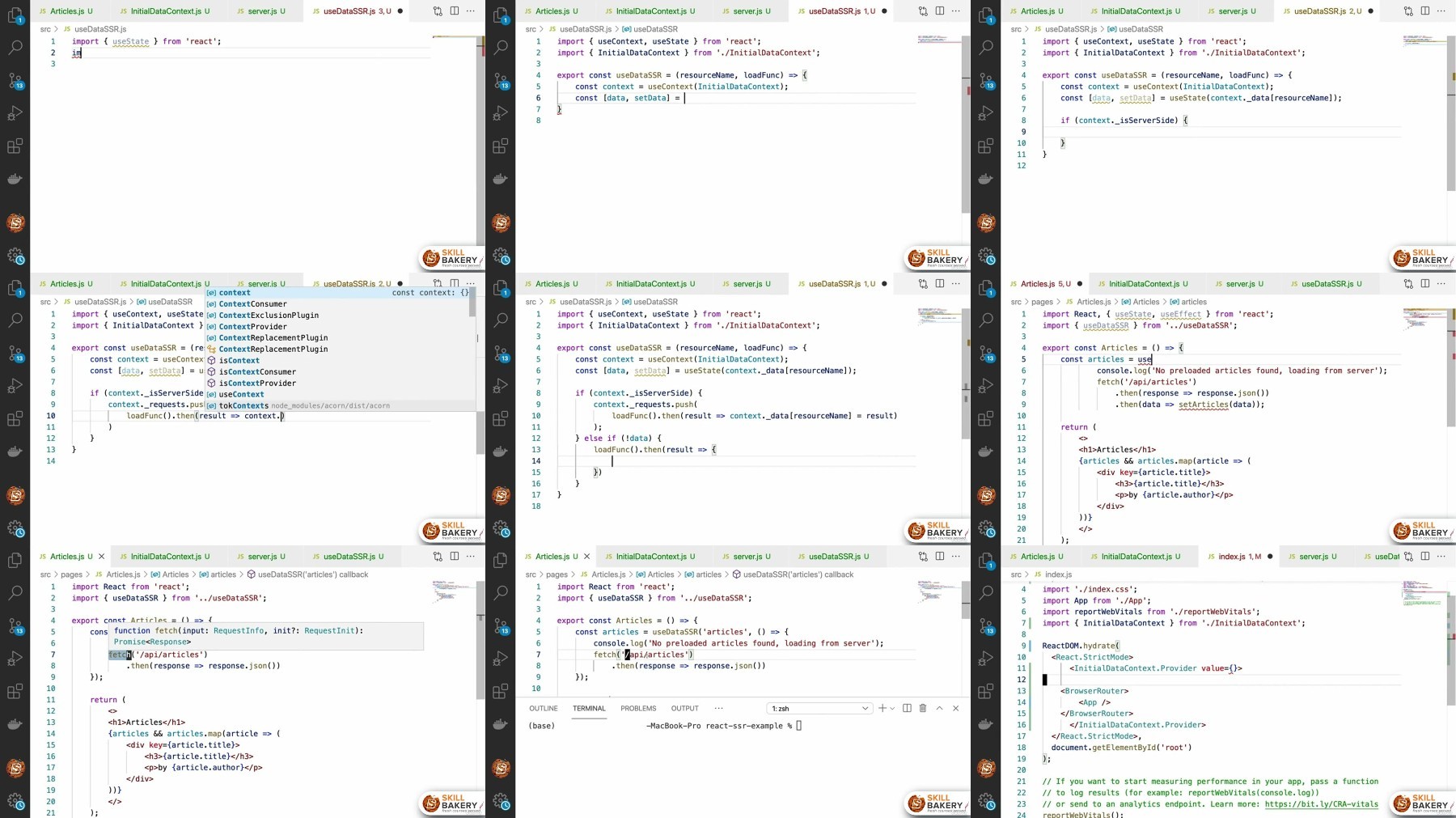The image size is (1456, 818).
Task: Pick ContextProvider in the suggestion list
Action: [x=252, y=326]
